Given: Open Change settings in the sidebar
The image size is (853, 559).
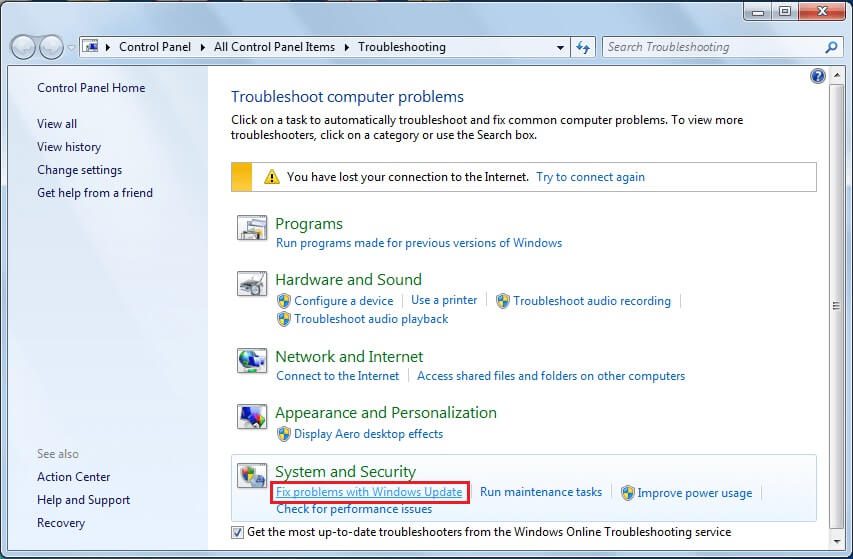Looking at the screenshot, I should (x=79, y=170).
